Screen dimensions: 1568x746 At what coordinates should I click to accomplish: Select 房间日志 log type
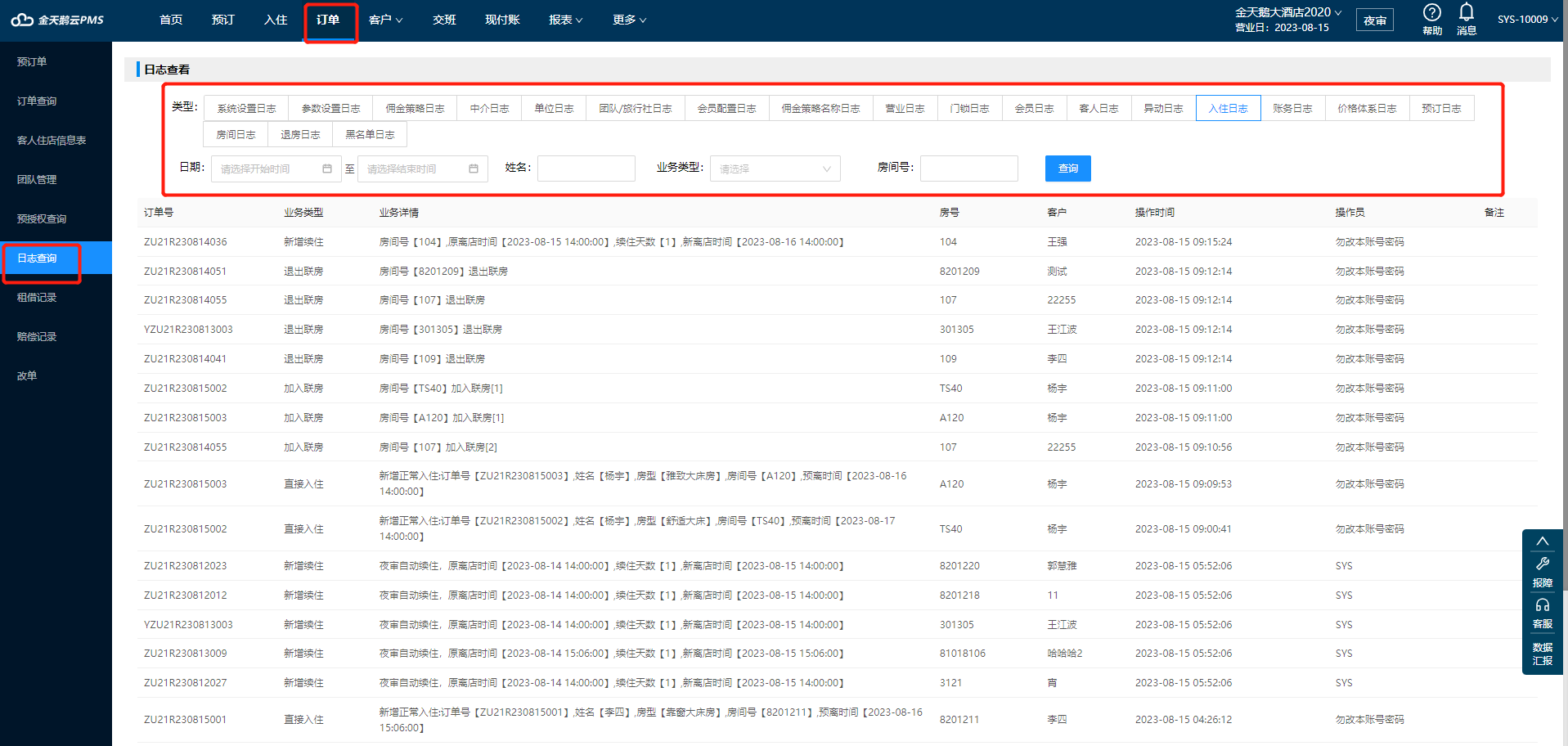click(x=236, y=134)
